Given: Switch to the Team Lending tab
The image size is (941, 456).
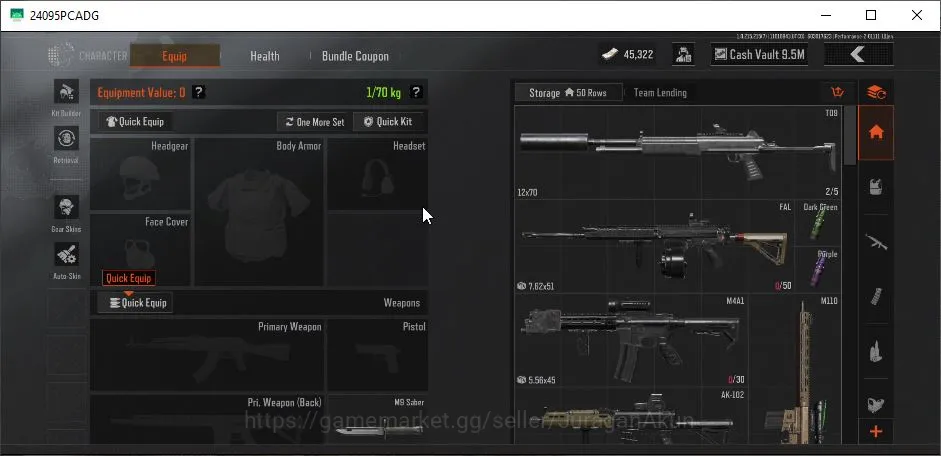Looking at the screenshot, I should point(660,92).
